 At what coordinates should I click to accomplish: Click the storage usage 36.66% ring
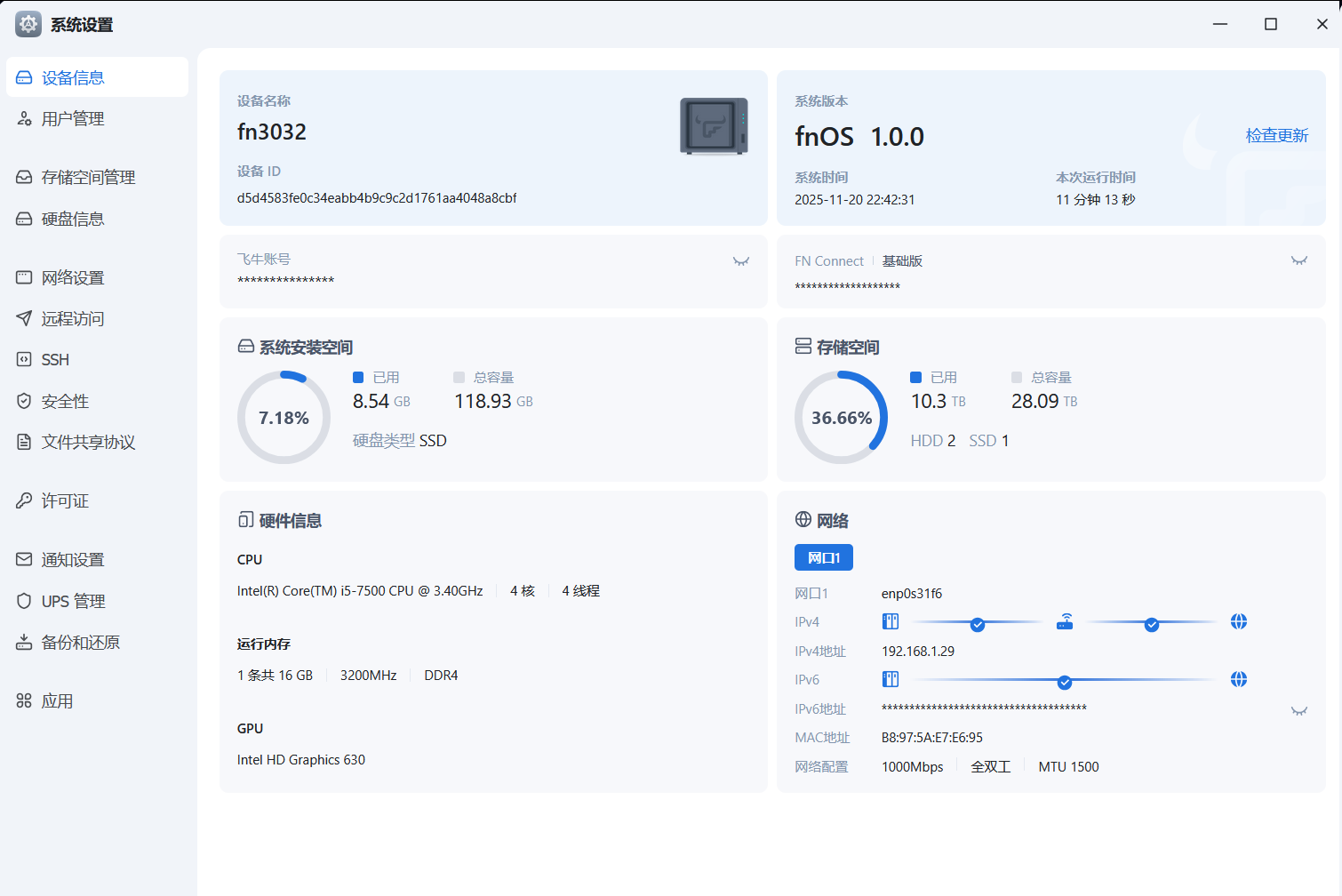841,418
